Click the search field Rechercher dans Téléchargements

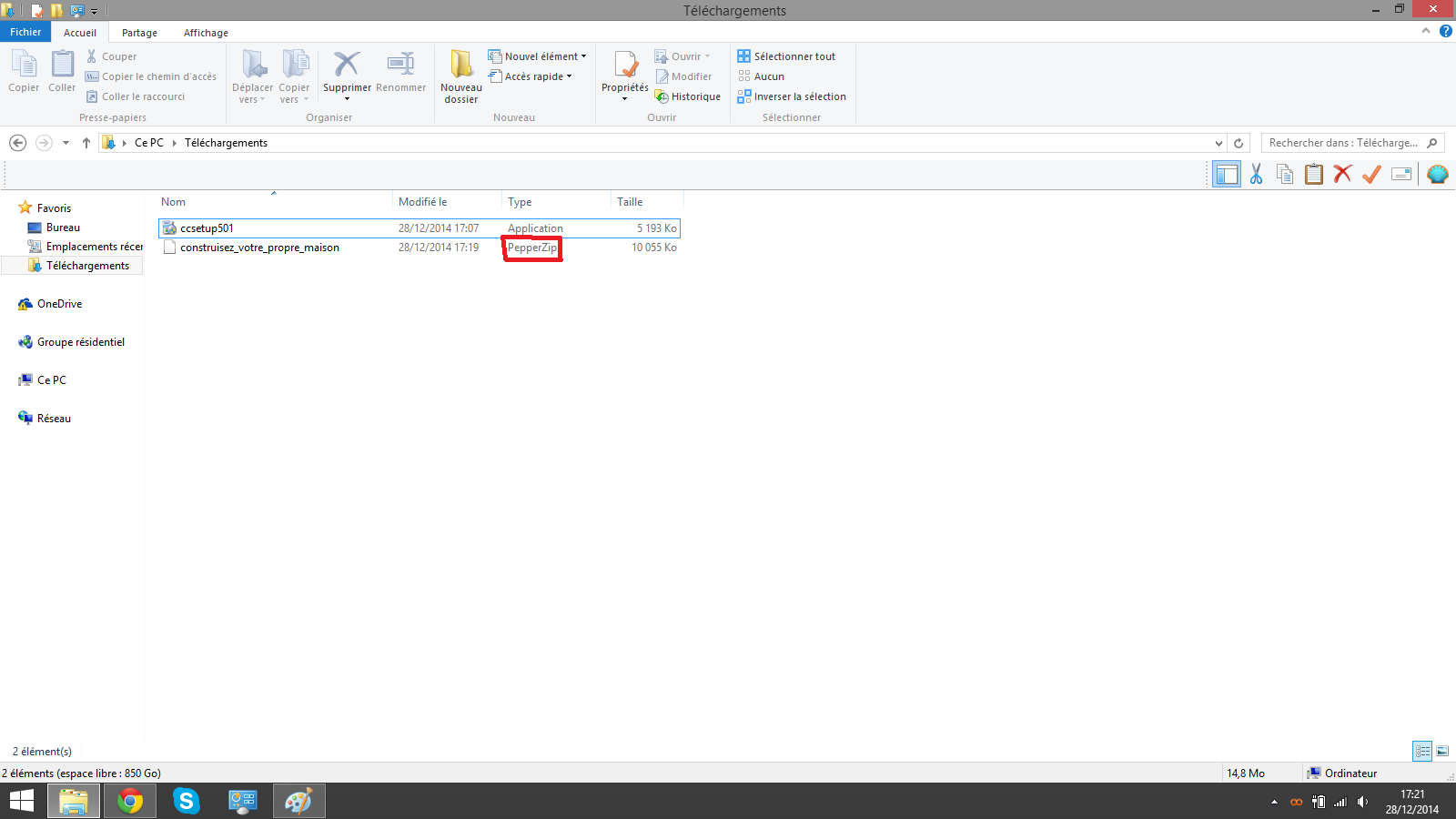(x=1342, y=143)
